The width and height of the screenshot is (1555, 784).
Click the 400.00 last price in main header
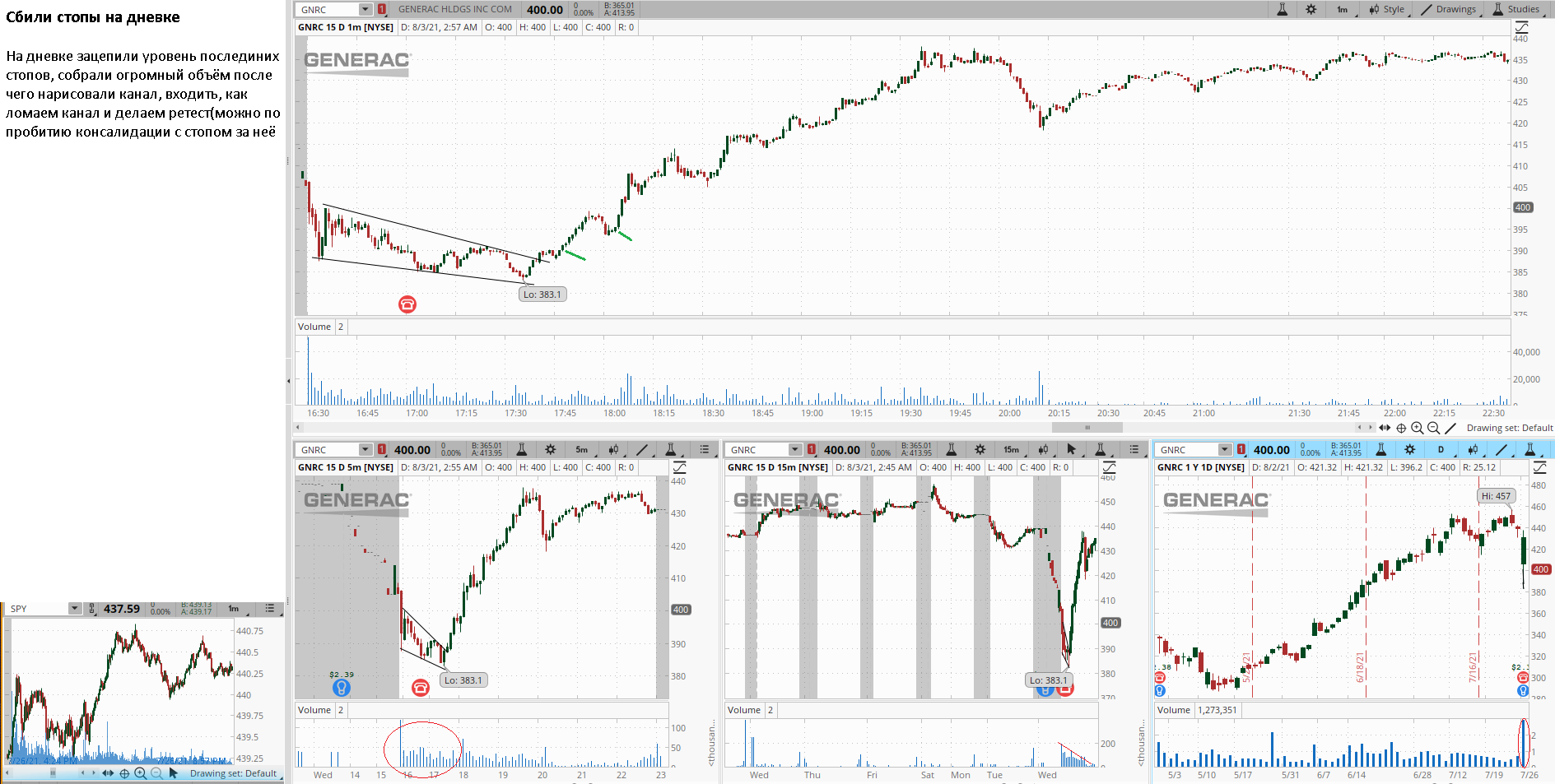tap(545, 10)
